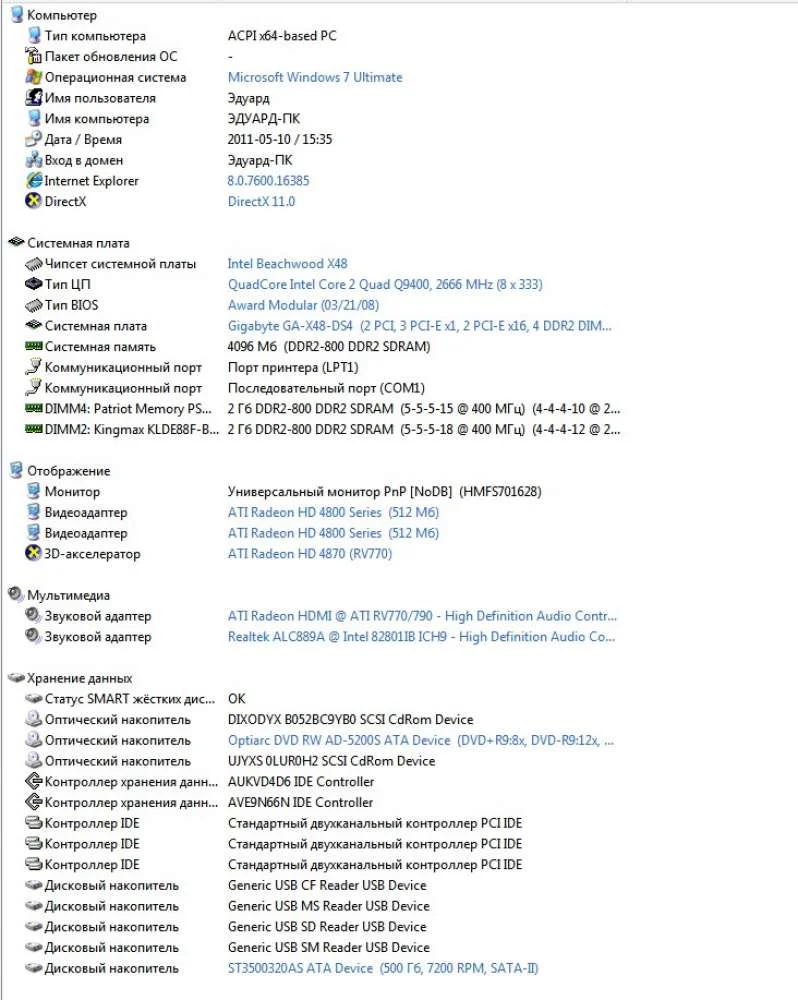Click the Тип BIOS chip icon
This screenshot has height=1000, width=798.
(34, 305)
